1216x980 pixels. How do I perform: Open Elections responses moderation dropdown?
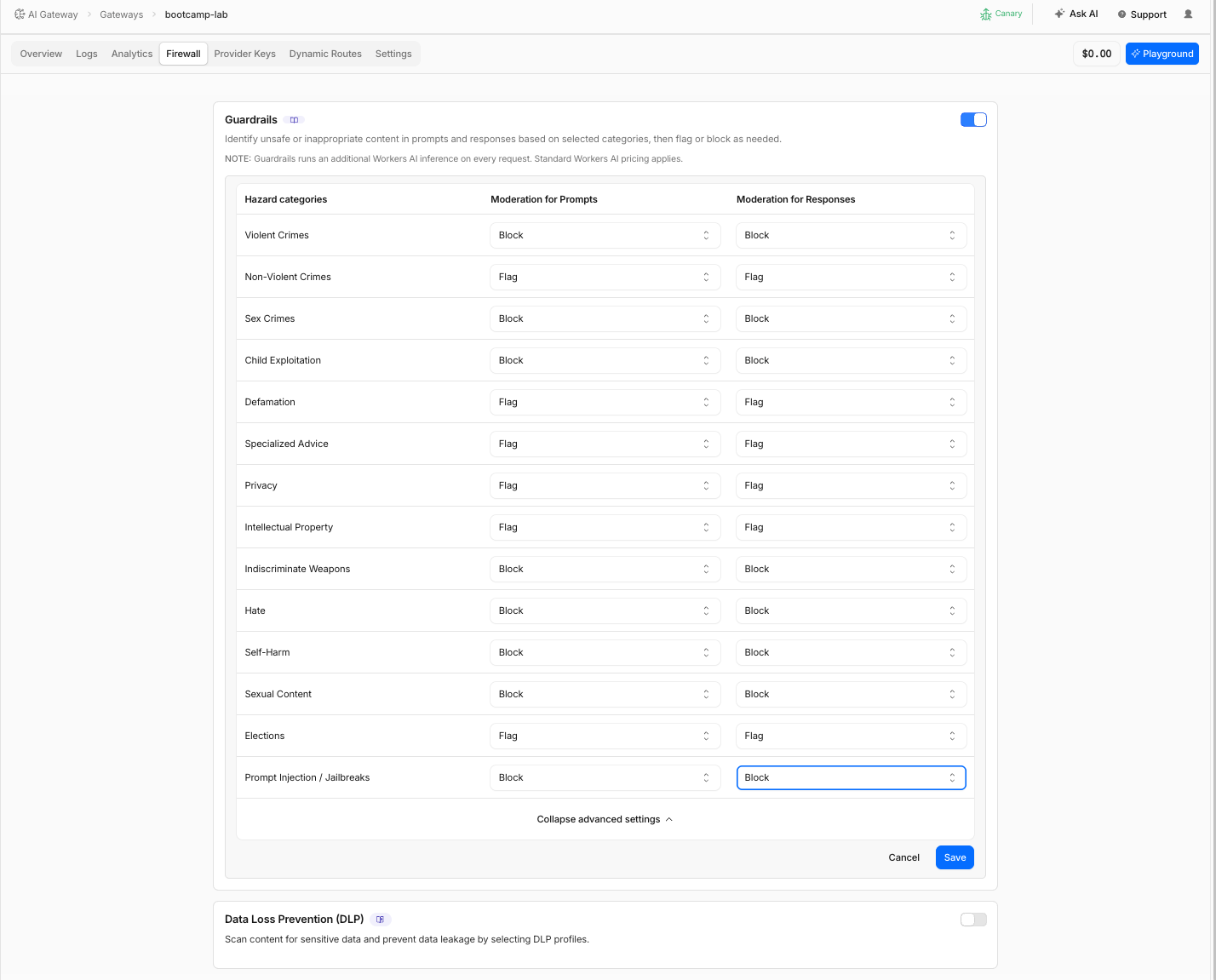coord(852,736)
